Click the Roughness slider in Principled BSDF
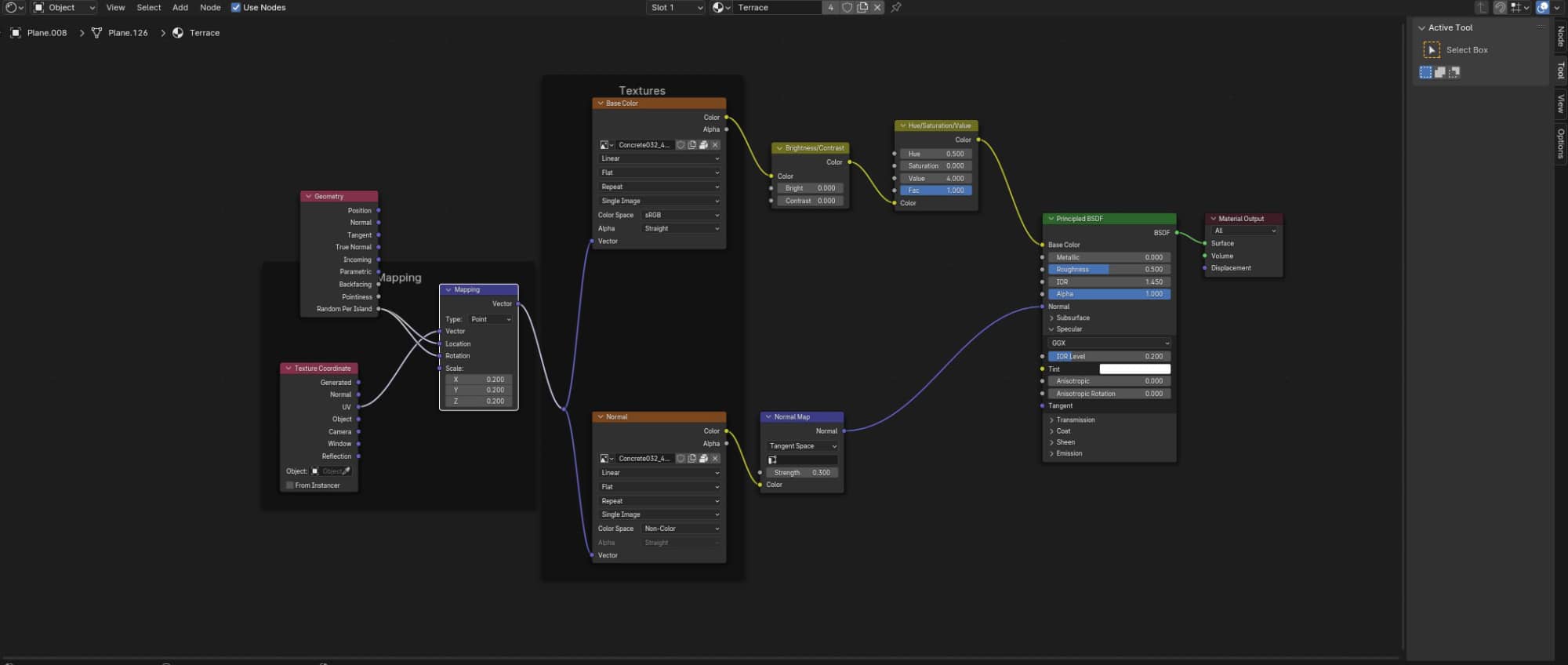Image resolution: width=1568 pixels, height=665 pixels. [1109, 269]
